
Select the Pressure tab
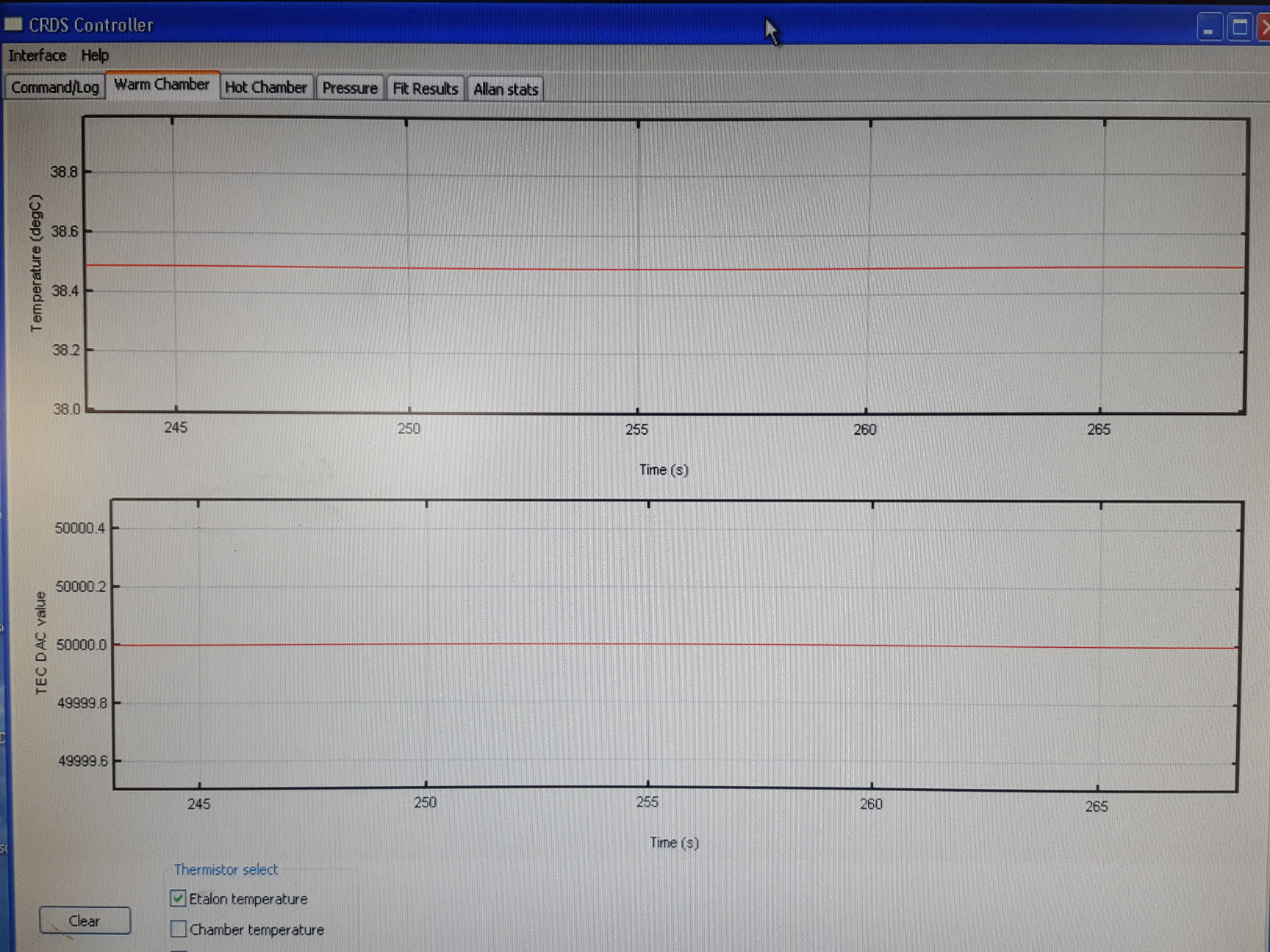(x=350, y=88)
